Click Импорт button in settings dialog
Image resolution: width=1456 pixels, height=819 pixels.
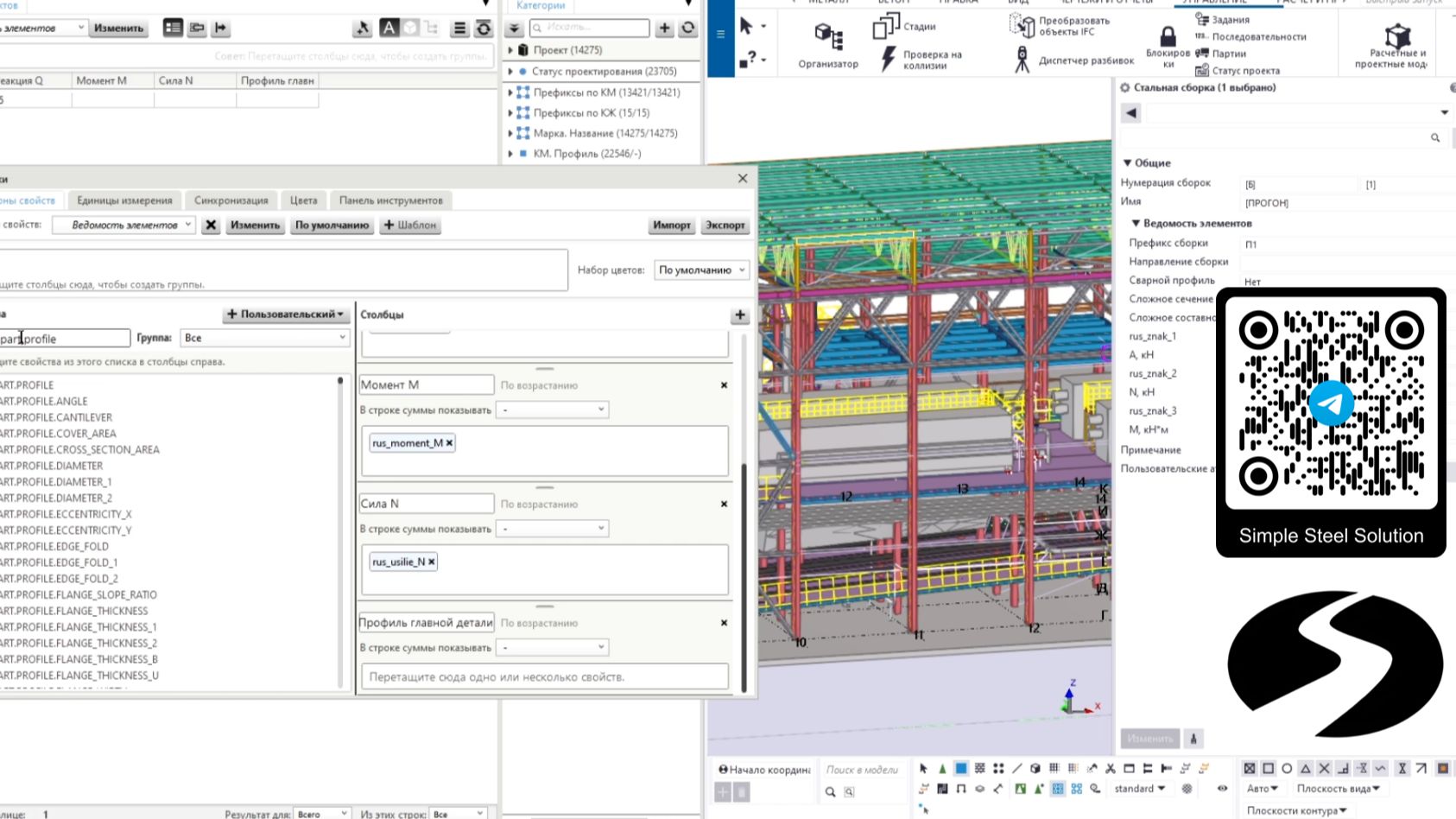click(672, 225)
